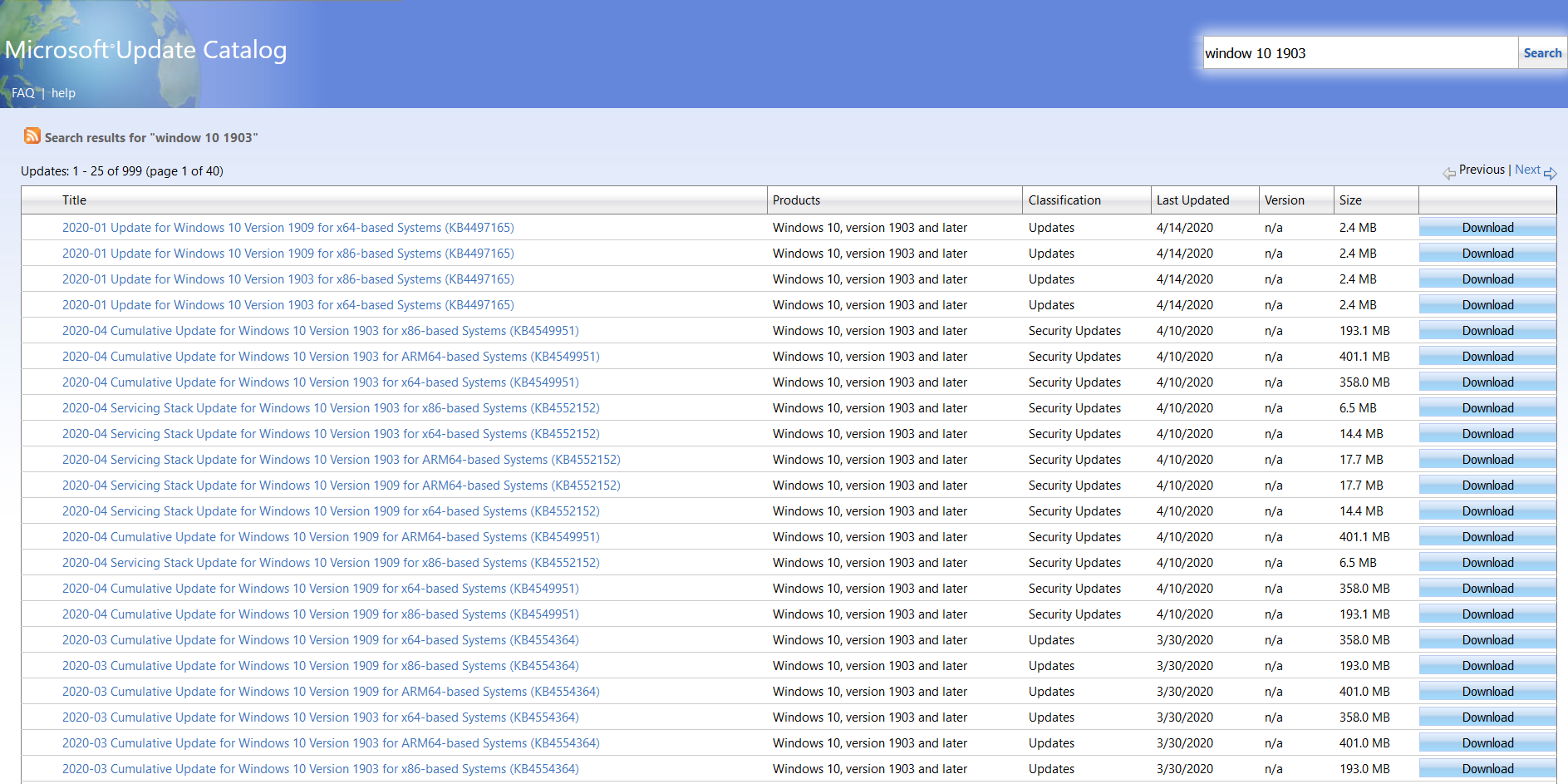Download 2020-04 Cumulative Update 1903 x86
Screen dimensions: 1568x784
(1487, 331)
